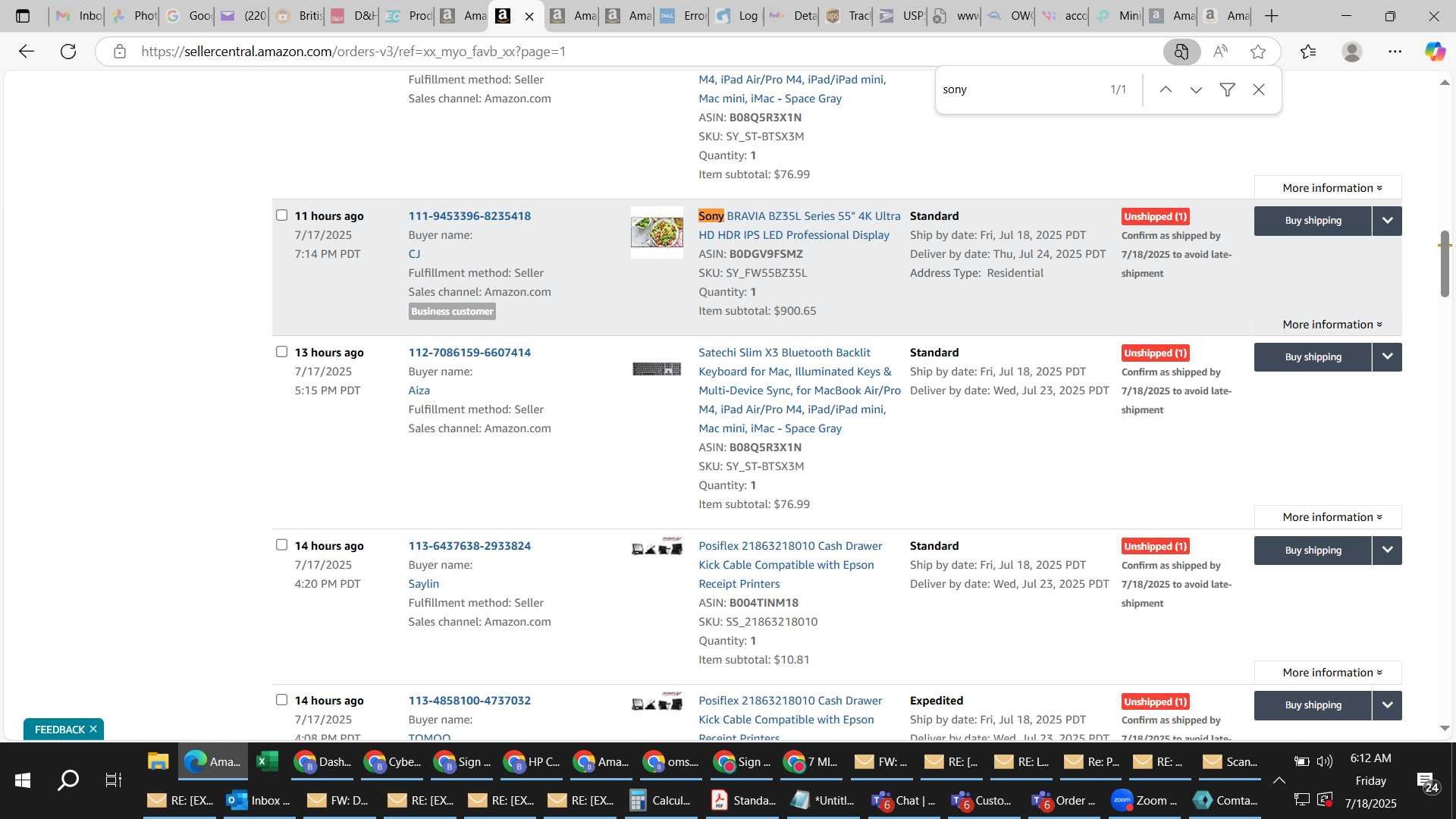Screen dimensions: 1456x819
Task: Open buyer Saylin's name link
Action: click(x=423, y=584)
